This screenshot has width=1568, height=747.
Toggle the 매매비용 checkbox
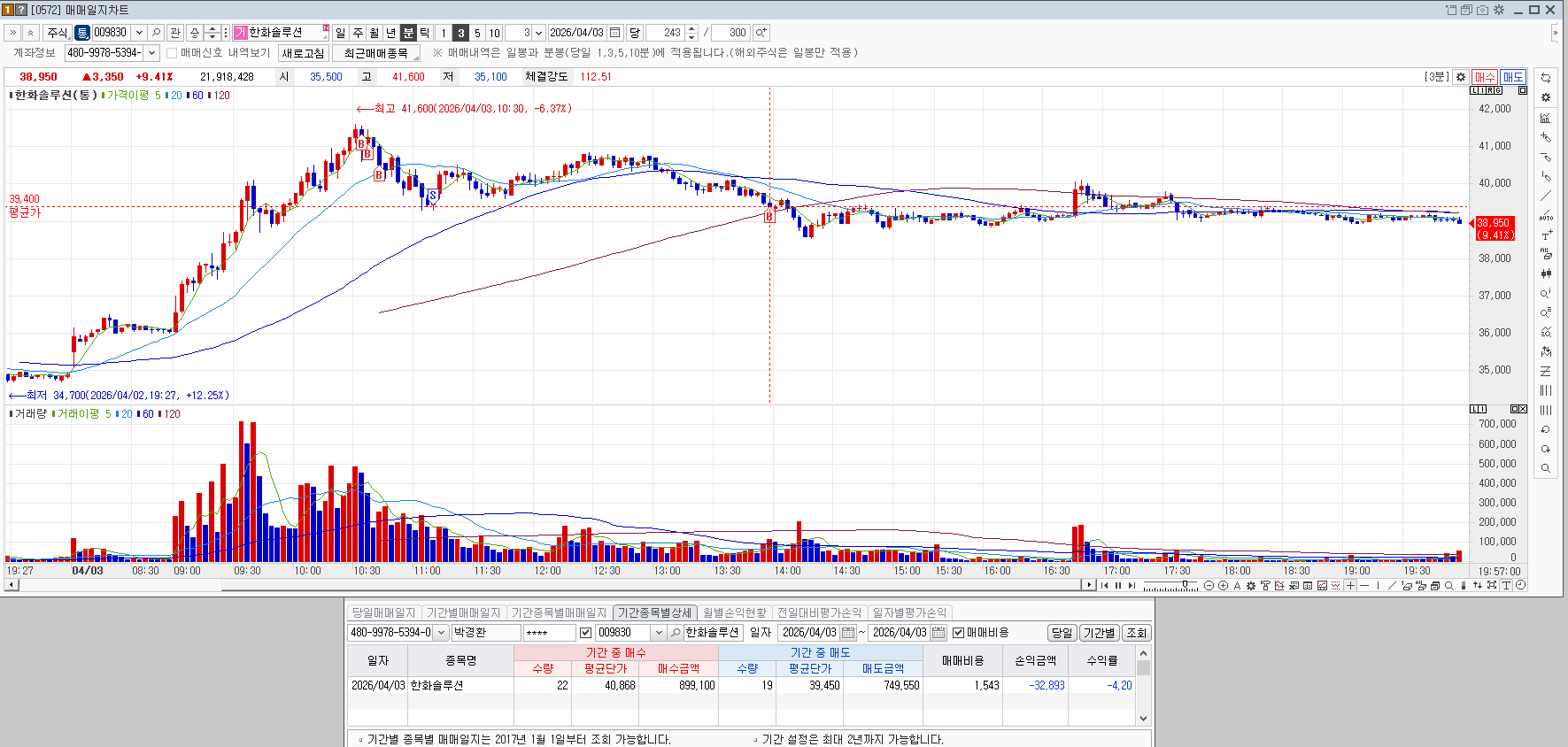958,633
